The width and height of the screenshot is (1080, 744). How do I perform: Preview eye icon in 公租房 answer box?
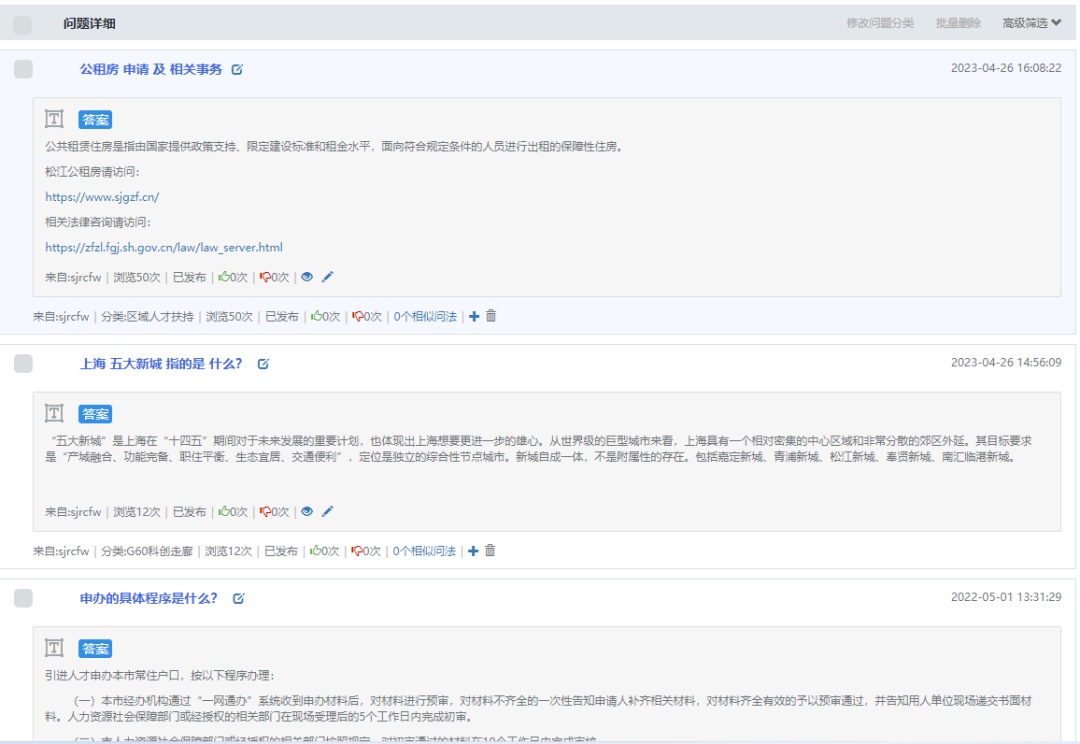pyautogui.click(x=307, y=277)
